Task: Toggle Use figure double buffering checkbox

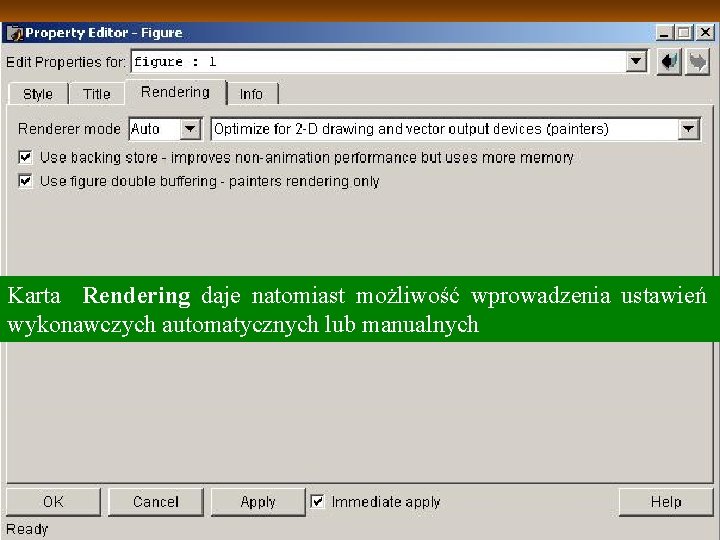Action: pos(25,181)
